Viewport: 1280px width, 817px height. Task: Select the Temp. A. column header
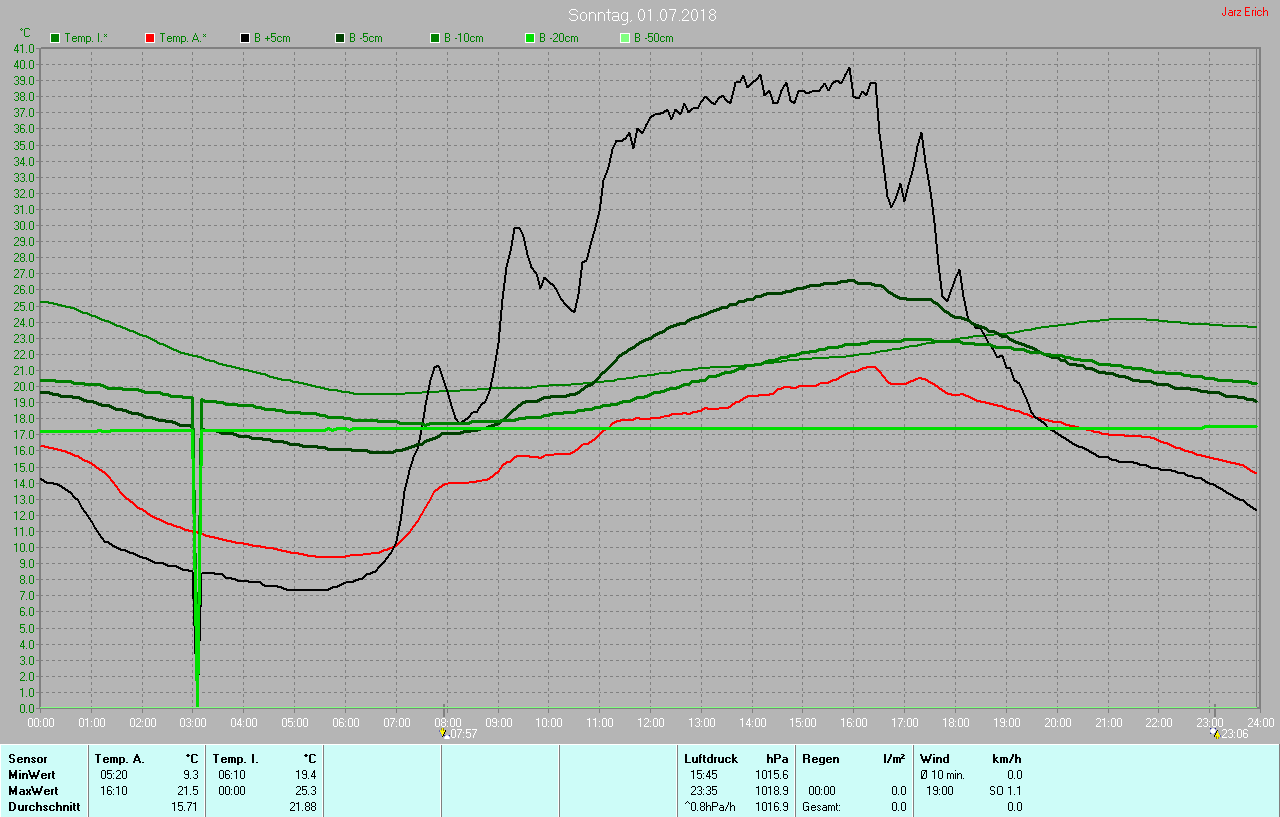tap(119, 759)
